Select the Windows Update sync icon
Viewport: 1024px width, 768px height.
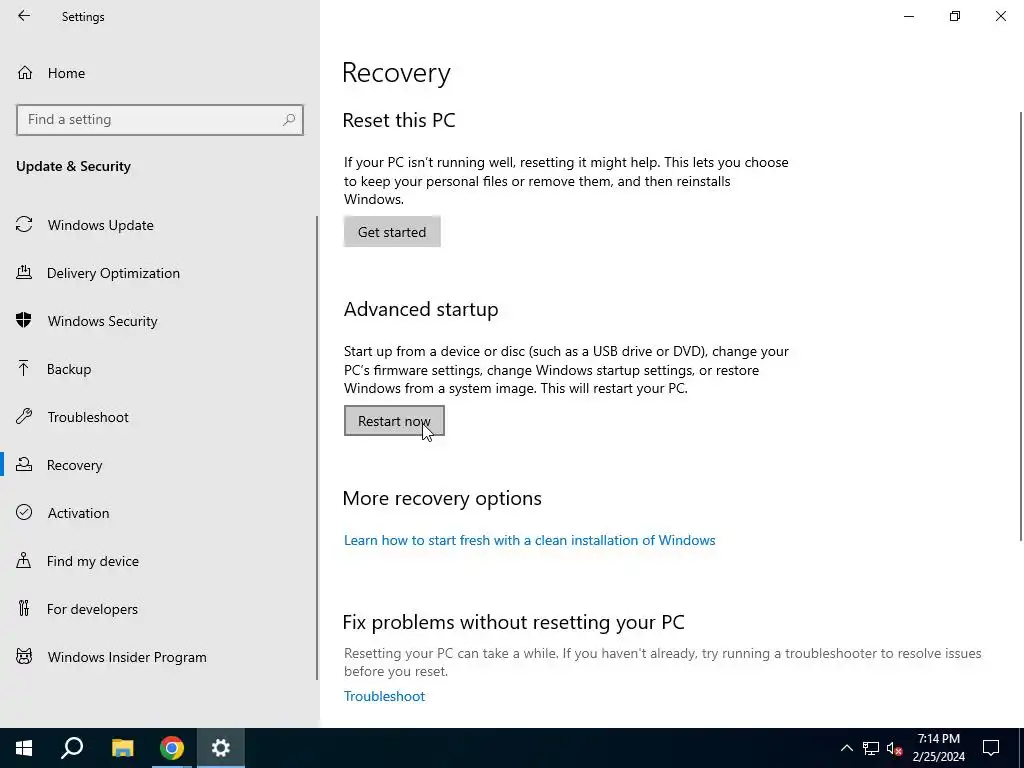[24, 225]
